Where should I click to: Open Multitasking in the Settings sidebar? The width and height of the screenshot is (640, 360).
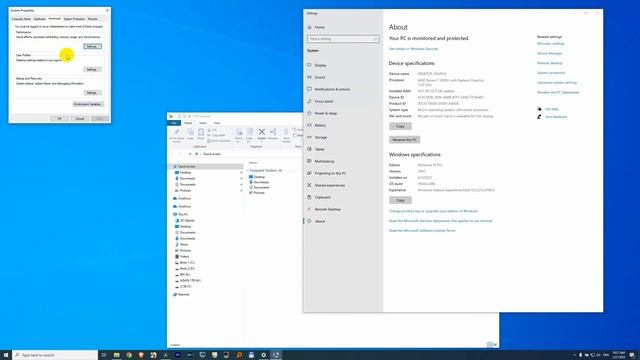click(x=324, y=161)
